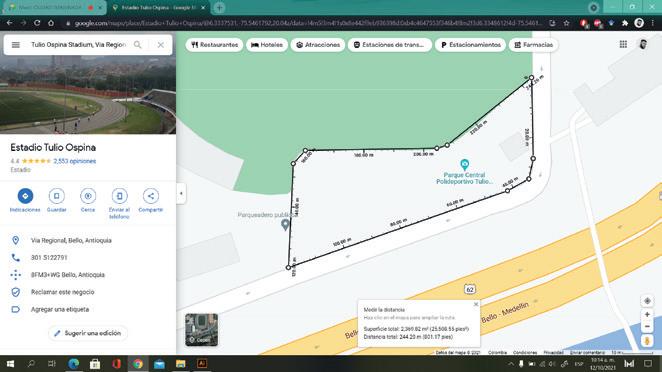Collapse the side panel arrow

[x=181, y=194]
